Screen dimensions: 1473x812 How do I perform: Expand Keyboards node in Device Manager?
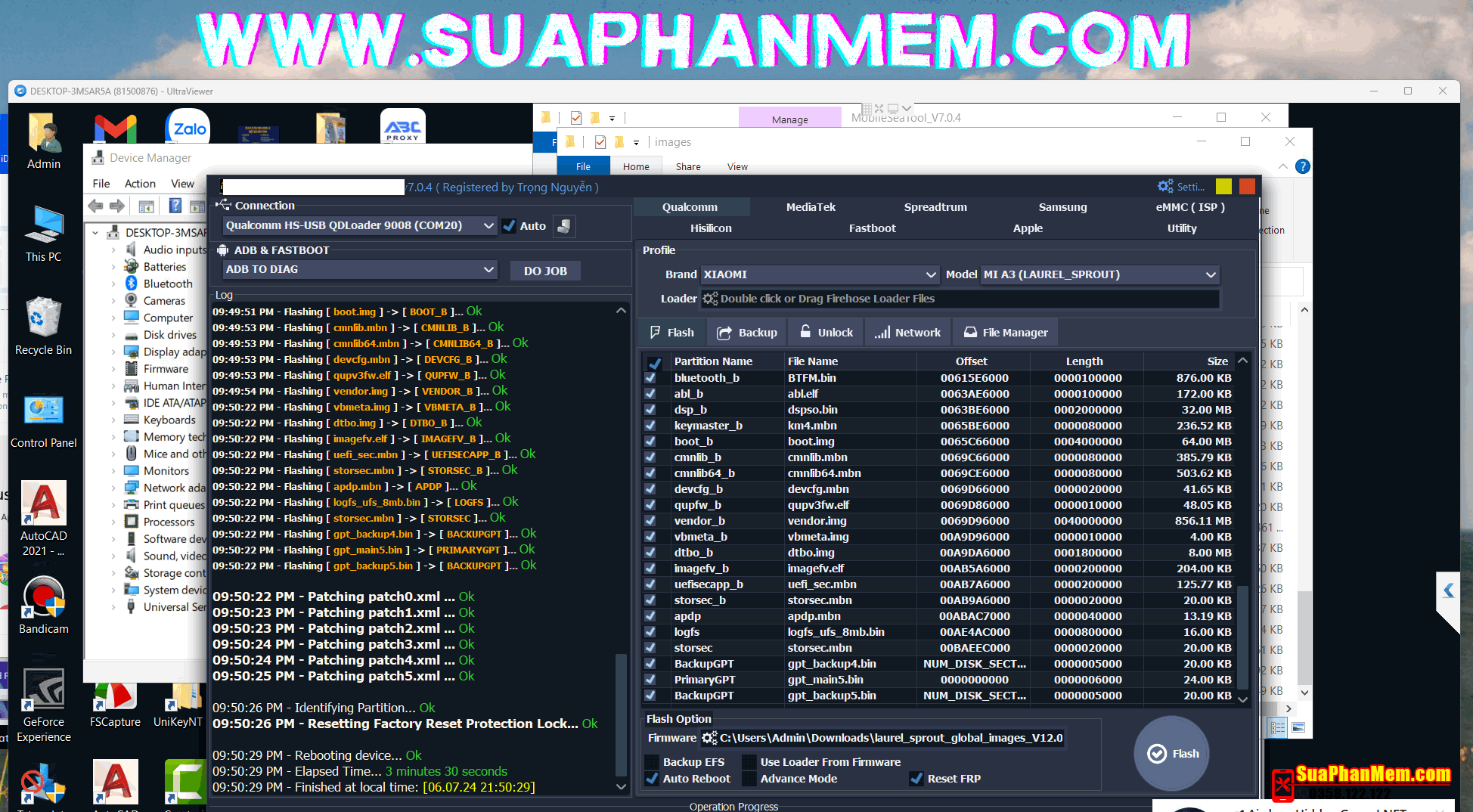[x=113, y=420]
